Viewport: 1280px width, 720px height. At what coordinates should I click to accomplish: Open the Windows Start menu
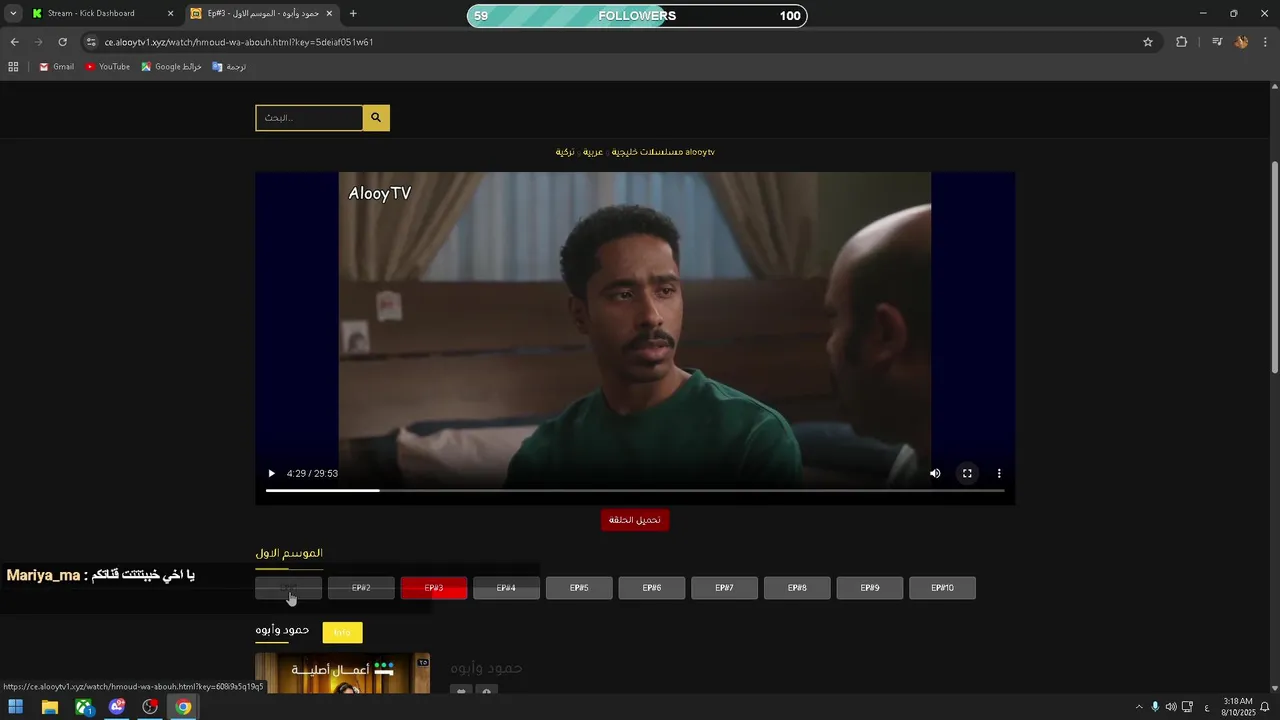point(16,707)
